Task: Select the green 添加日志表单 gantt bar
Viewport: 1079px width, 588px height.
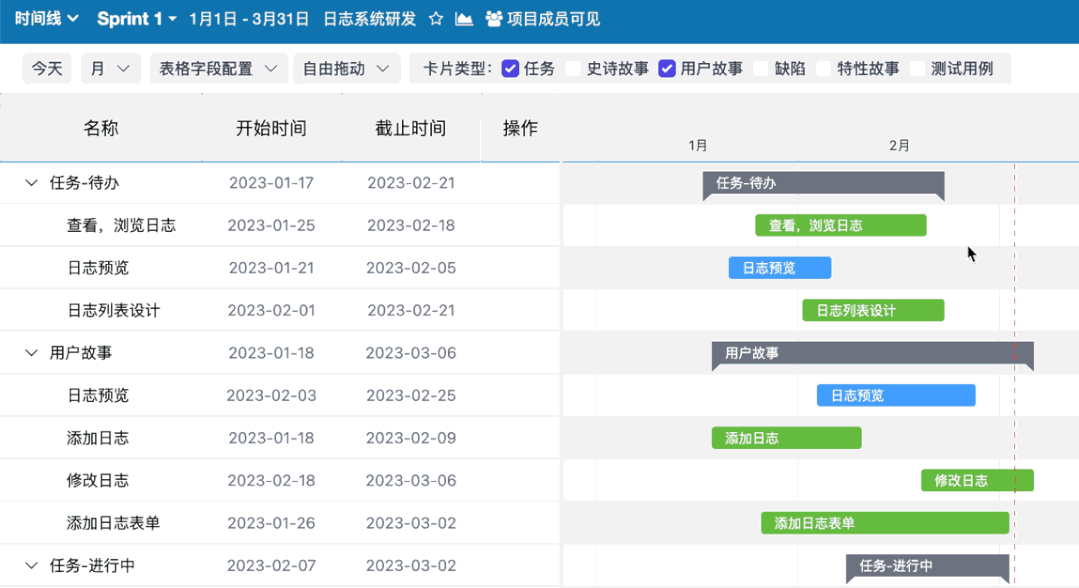Action: point(885,523)
